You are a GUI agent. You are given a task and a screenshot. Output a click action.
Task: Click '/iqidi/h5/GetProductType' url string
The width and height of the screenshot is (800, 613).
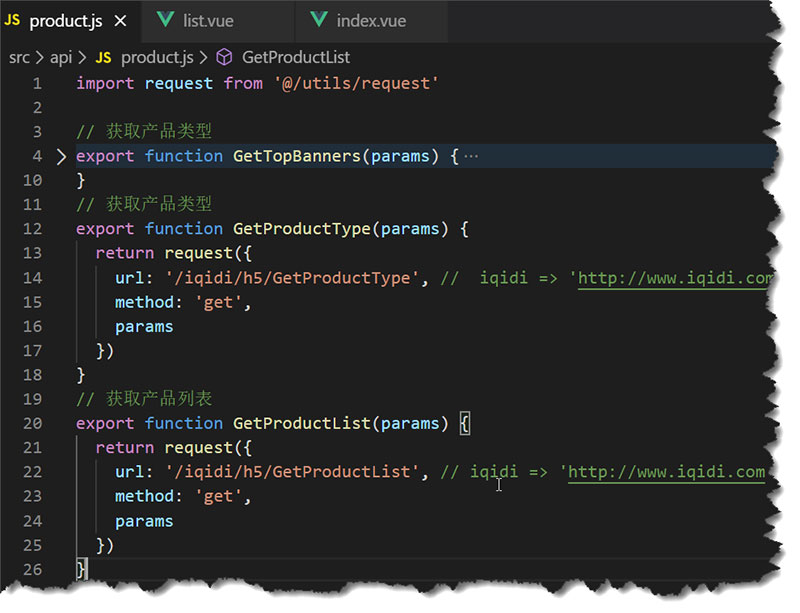pyautogui.click(x=292, y=279)
